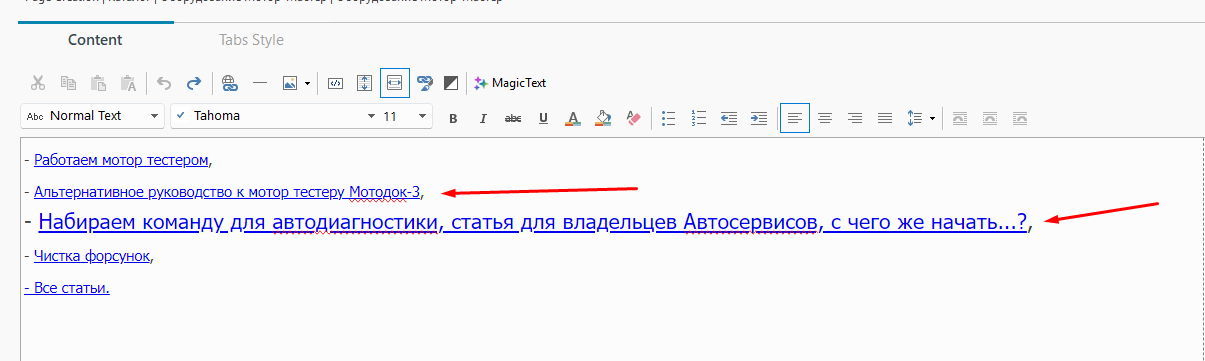Click the Paste clipboard icon
This screenshot has height=361, width=1205.
(x=98, y=83)
